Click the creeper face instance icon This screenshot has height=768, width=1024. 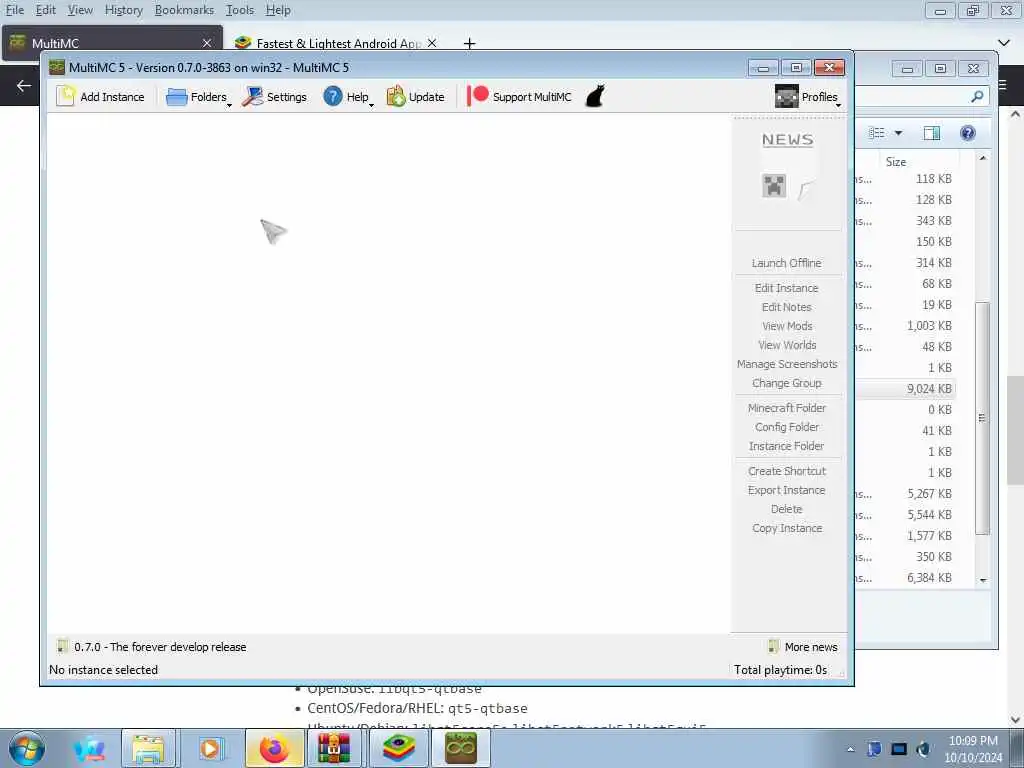[774, 185]
